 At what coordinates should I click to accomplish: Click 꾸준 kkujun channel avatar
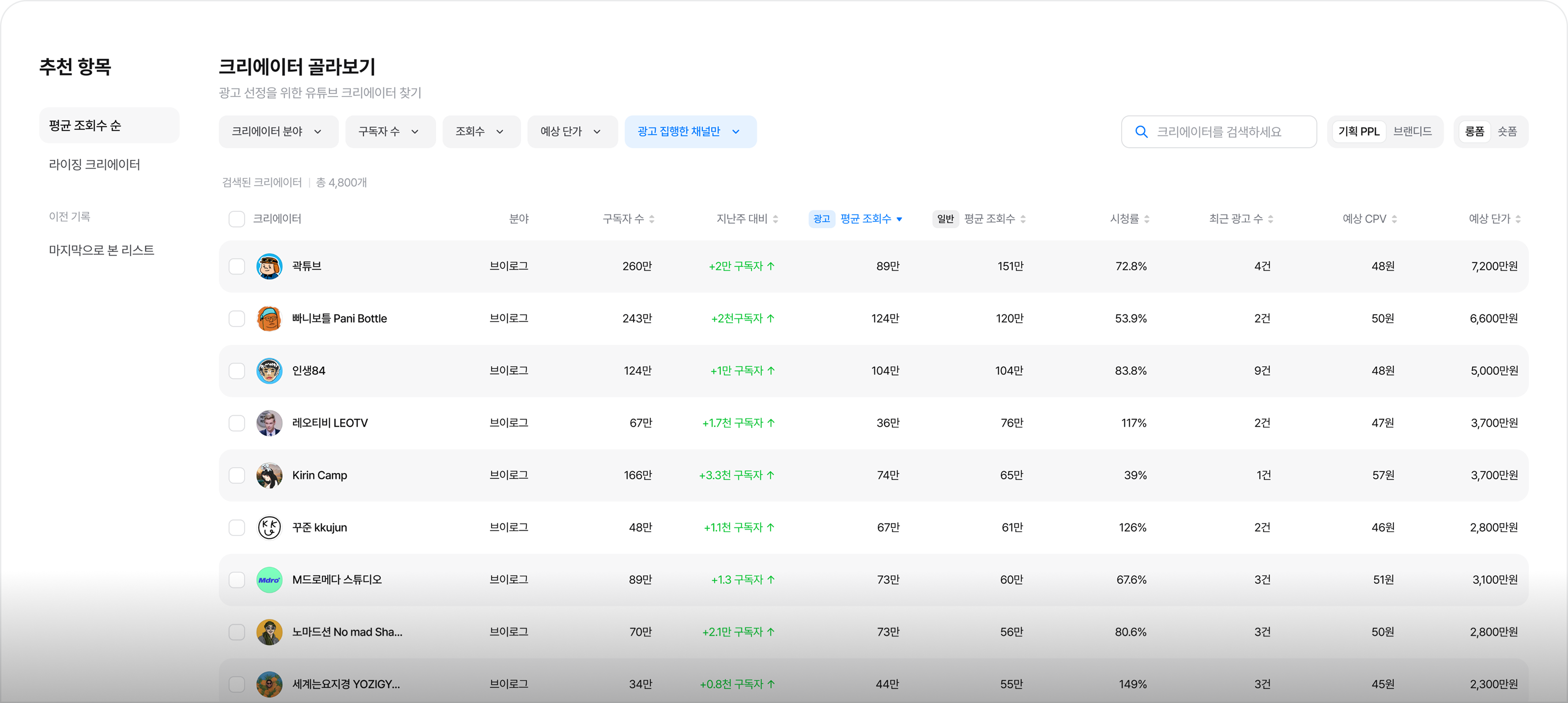(269, 528)
